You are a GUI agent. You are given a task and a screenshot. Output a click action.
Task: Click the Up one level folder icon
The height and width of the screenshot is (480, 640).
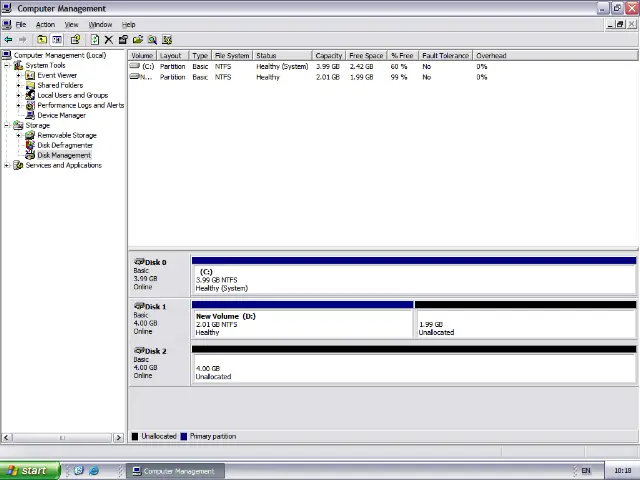[42, 40]
